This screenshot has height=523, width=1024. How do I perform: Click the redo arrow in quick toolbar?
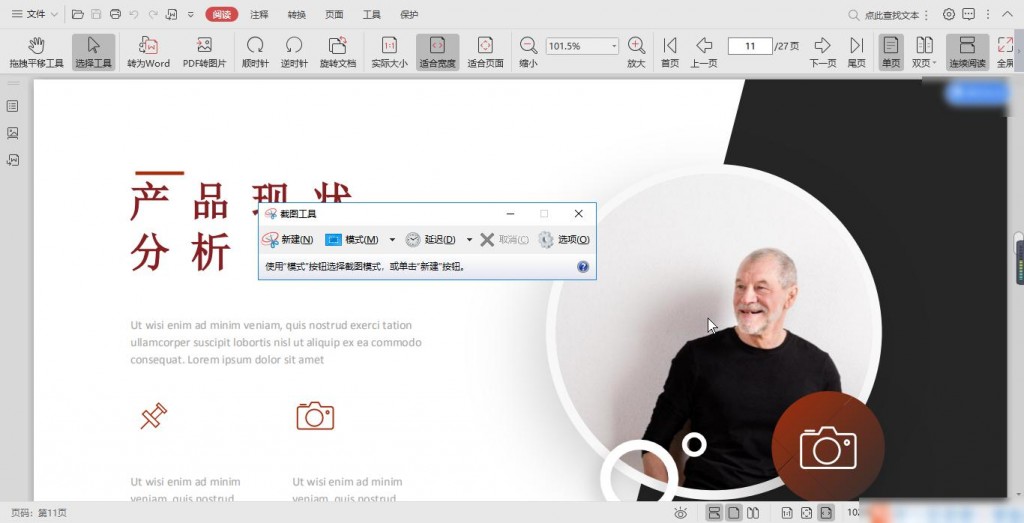click(153, 14)
